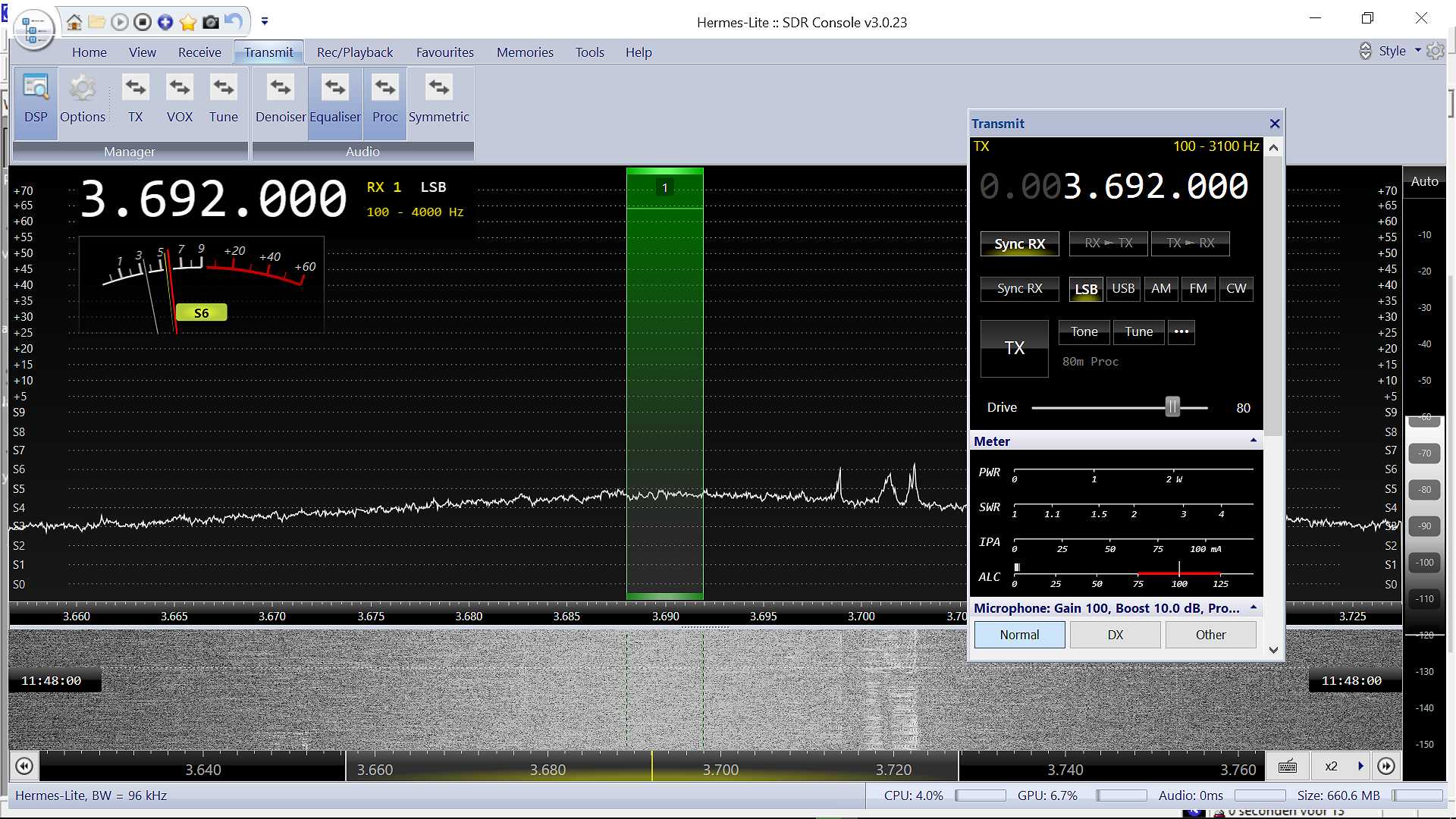Select AM transmit mode
The width and height of the screenshot is (1456, 819).
(x=1161, y=289)
